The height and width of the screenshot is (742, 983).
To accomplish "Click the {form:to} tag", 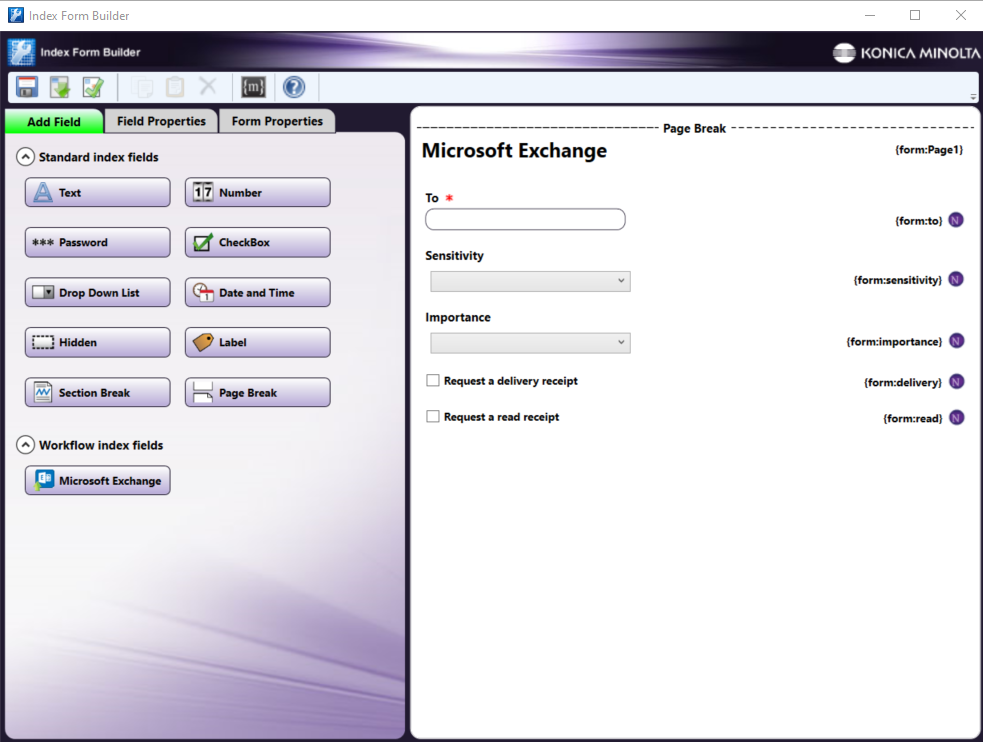I will [918, 221].
